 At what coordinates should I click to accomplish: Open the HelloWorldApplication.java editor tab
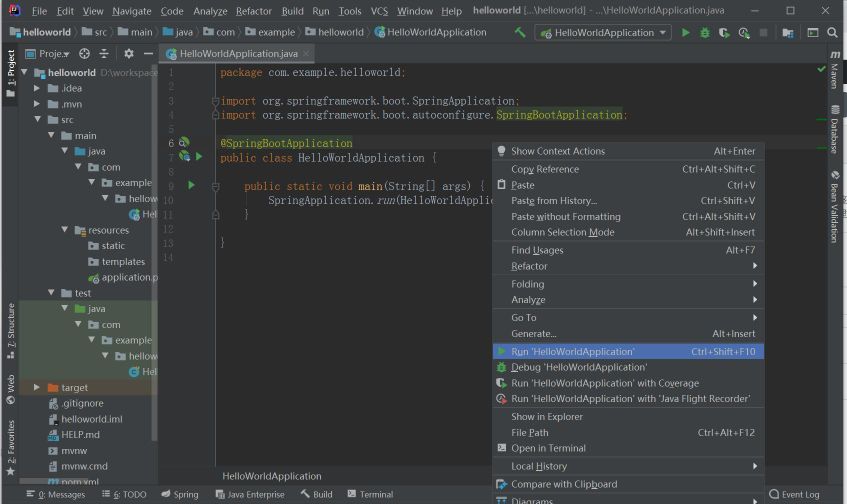[238, 53]
